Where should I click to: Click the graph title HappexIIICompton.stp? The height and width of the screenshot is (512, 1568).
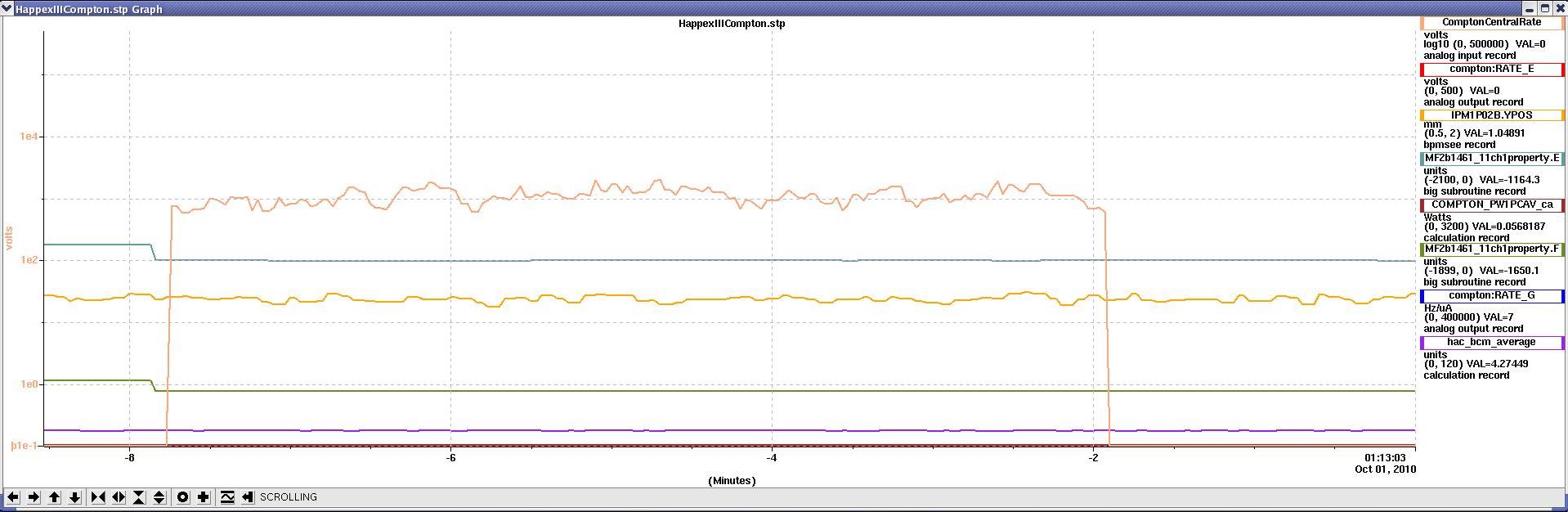point(732,24)
